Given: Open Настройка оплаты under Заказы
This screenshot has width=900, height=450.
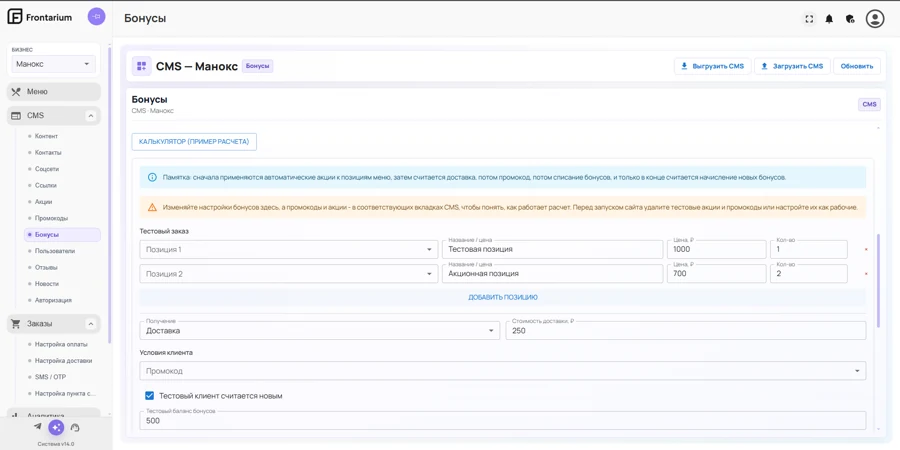Looking at the screenshot, I should coord(61,344).
